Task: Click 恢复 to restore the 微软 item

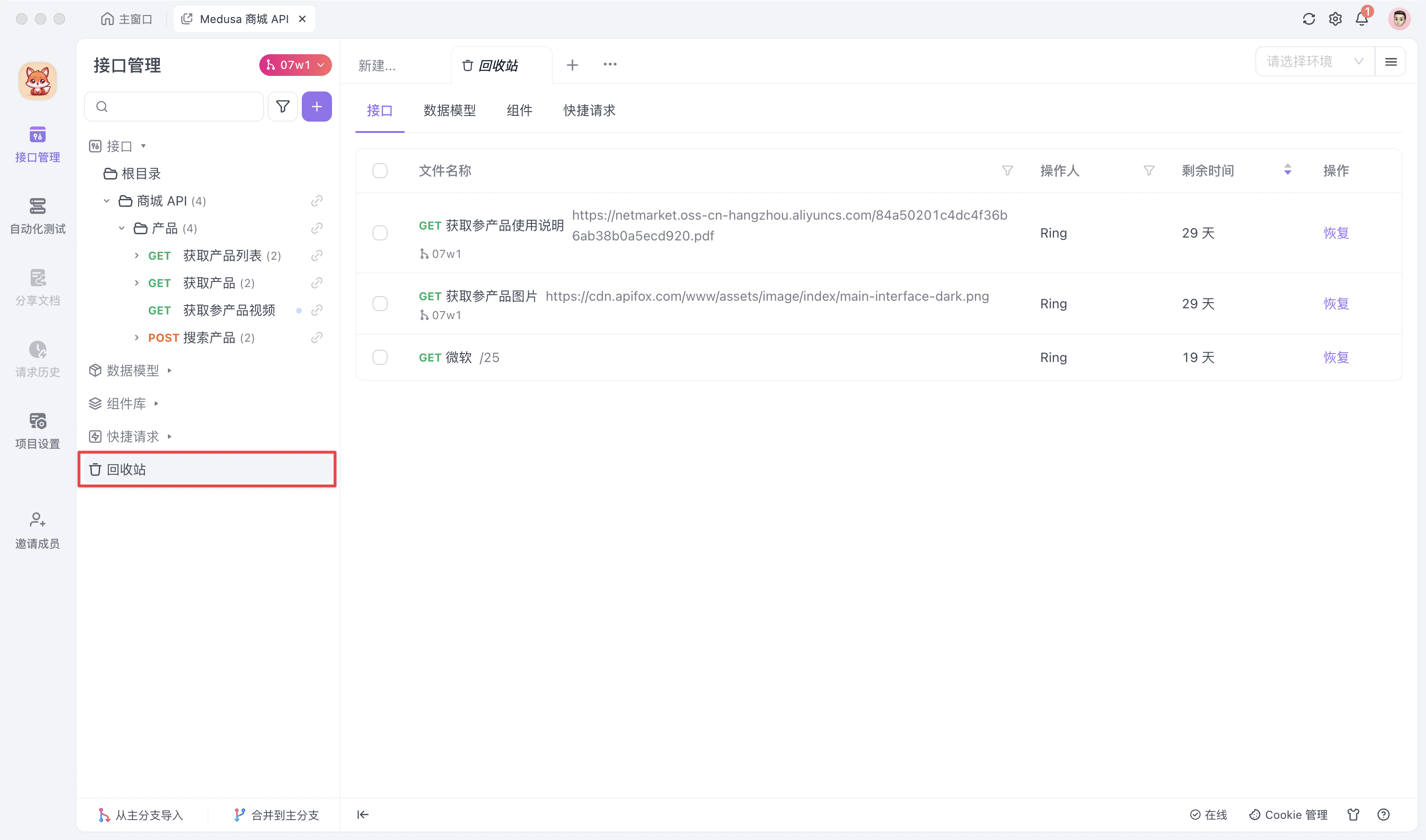Action: 1336,357
